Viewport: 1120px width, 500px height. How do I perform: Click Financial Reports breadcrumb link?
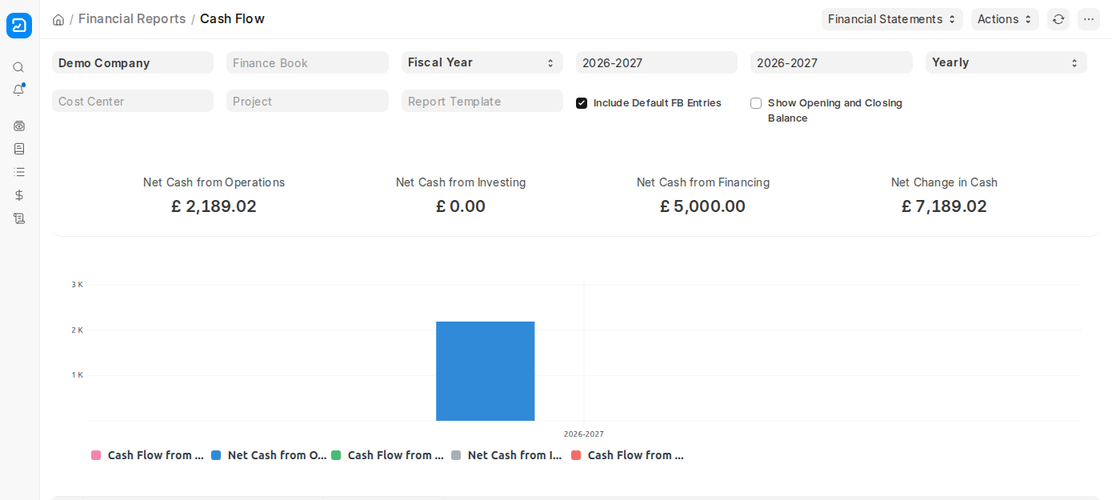pos(132,19)
